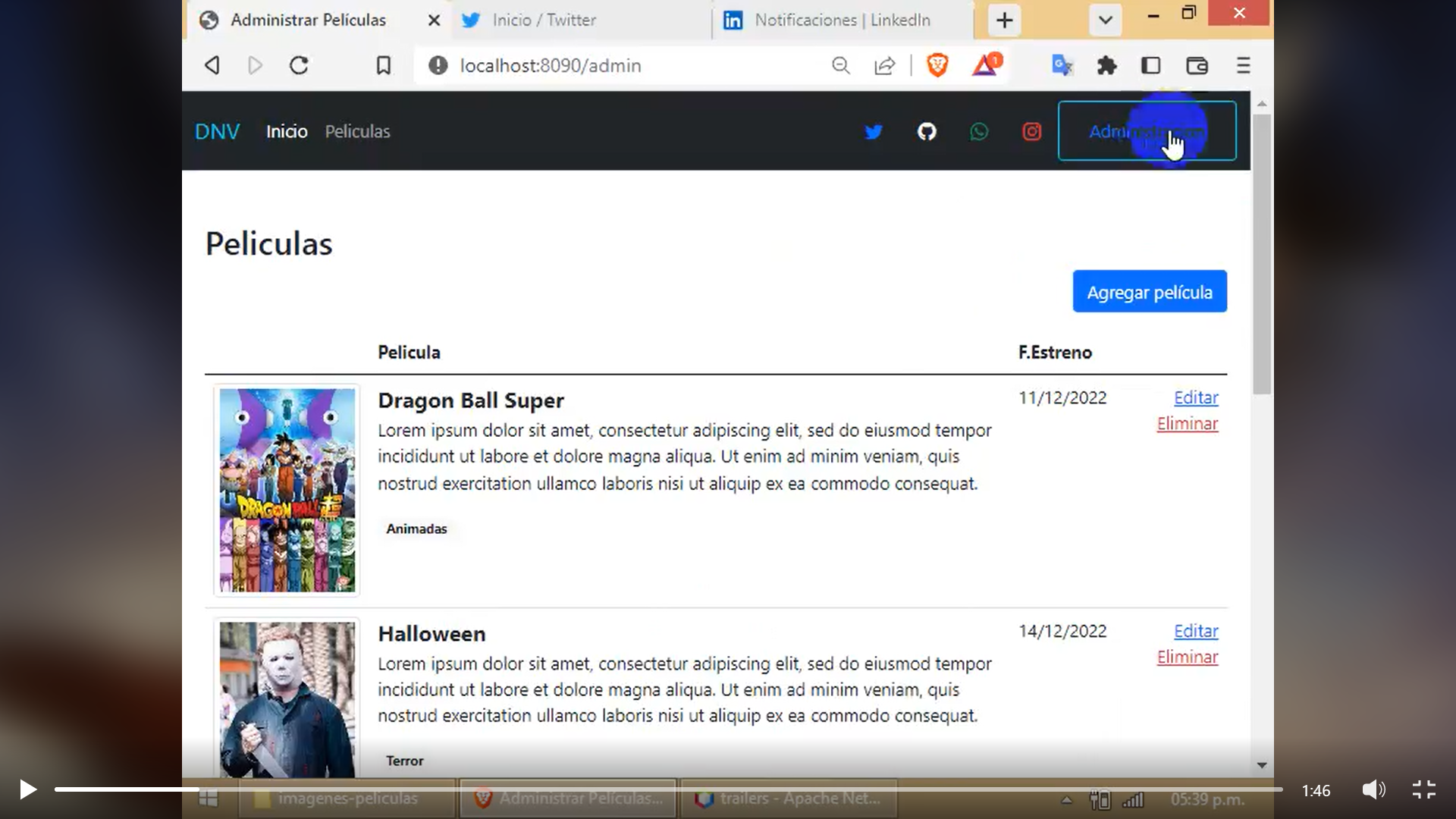The image size is (1456, 819).
Task: Open the Google Translate toolbar icon
Action: (x=1061, y=66)
